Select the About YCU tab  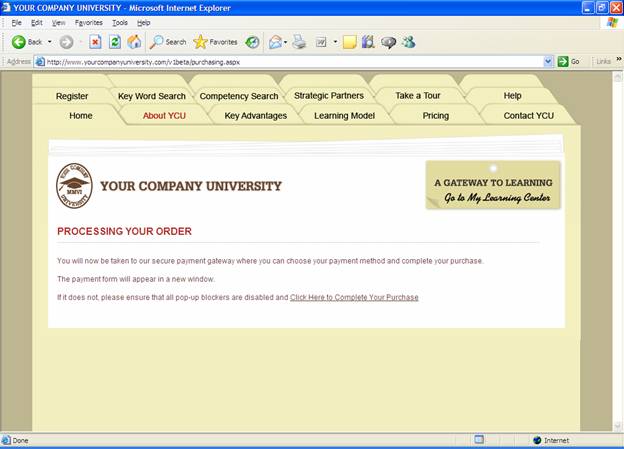pos(164,115)
